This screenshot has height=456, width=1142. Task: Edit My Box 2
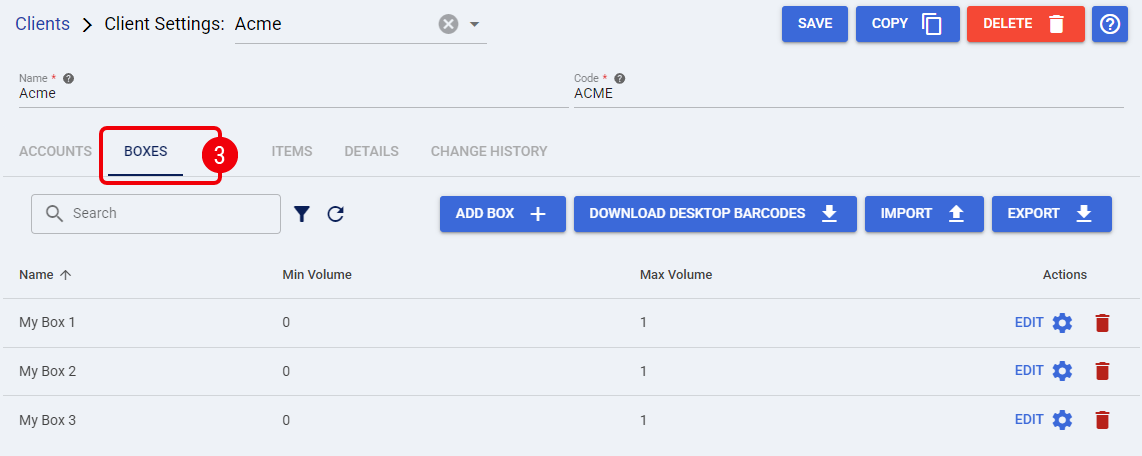tap(1029, 371)
